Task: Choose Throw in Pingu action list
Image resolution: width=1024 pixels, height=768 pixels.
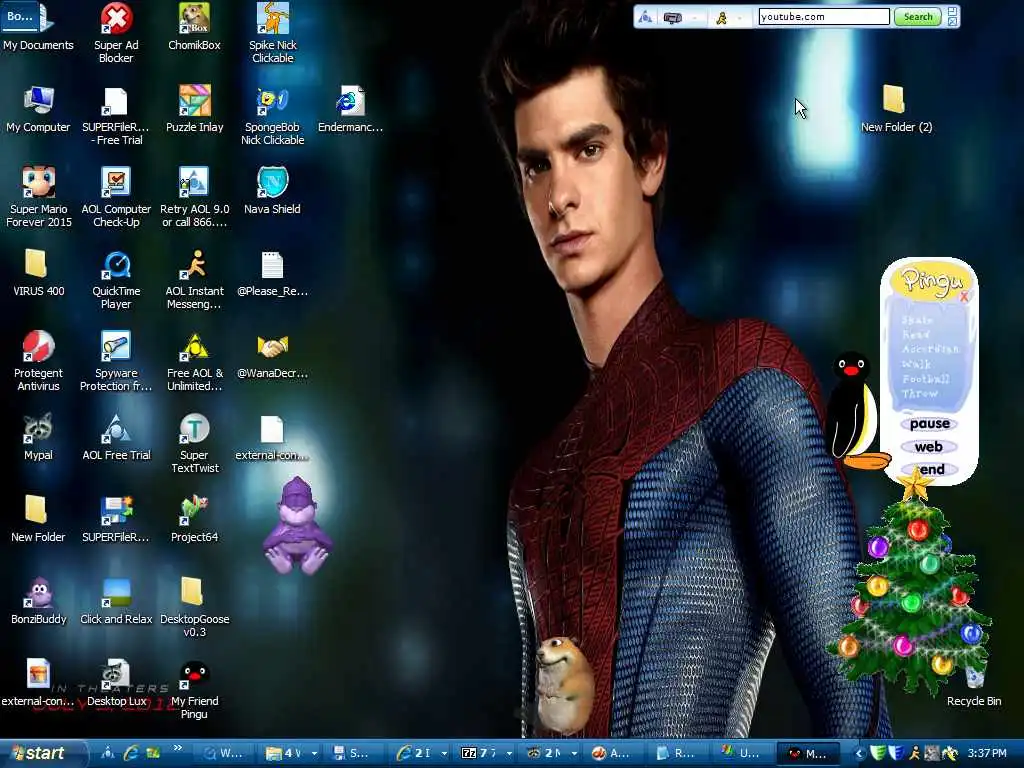Action: pos(920,394)
